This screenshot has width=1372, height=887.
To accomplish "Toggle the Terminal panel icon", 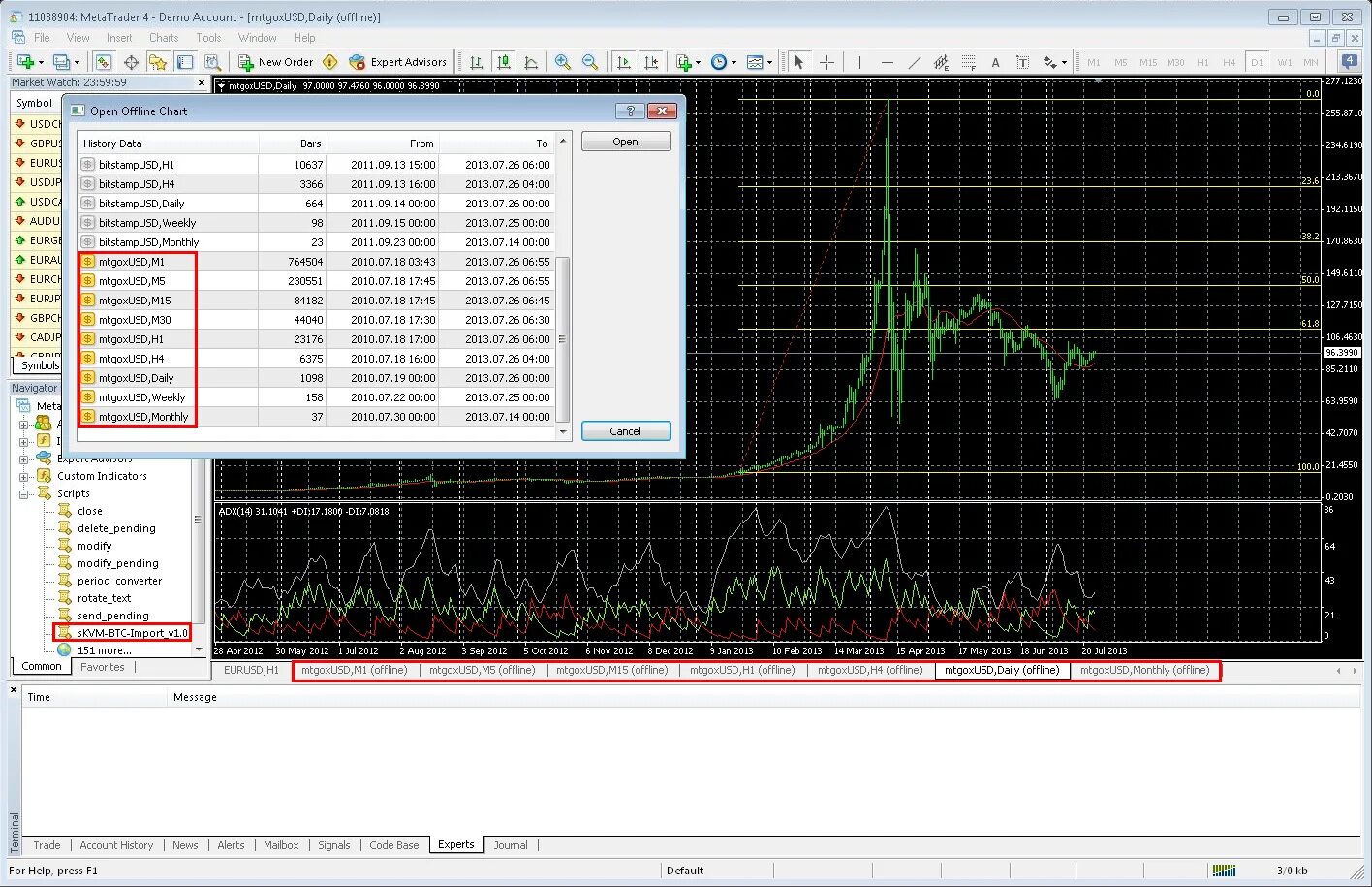I will coord(184,62).
